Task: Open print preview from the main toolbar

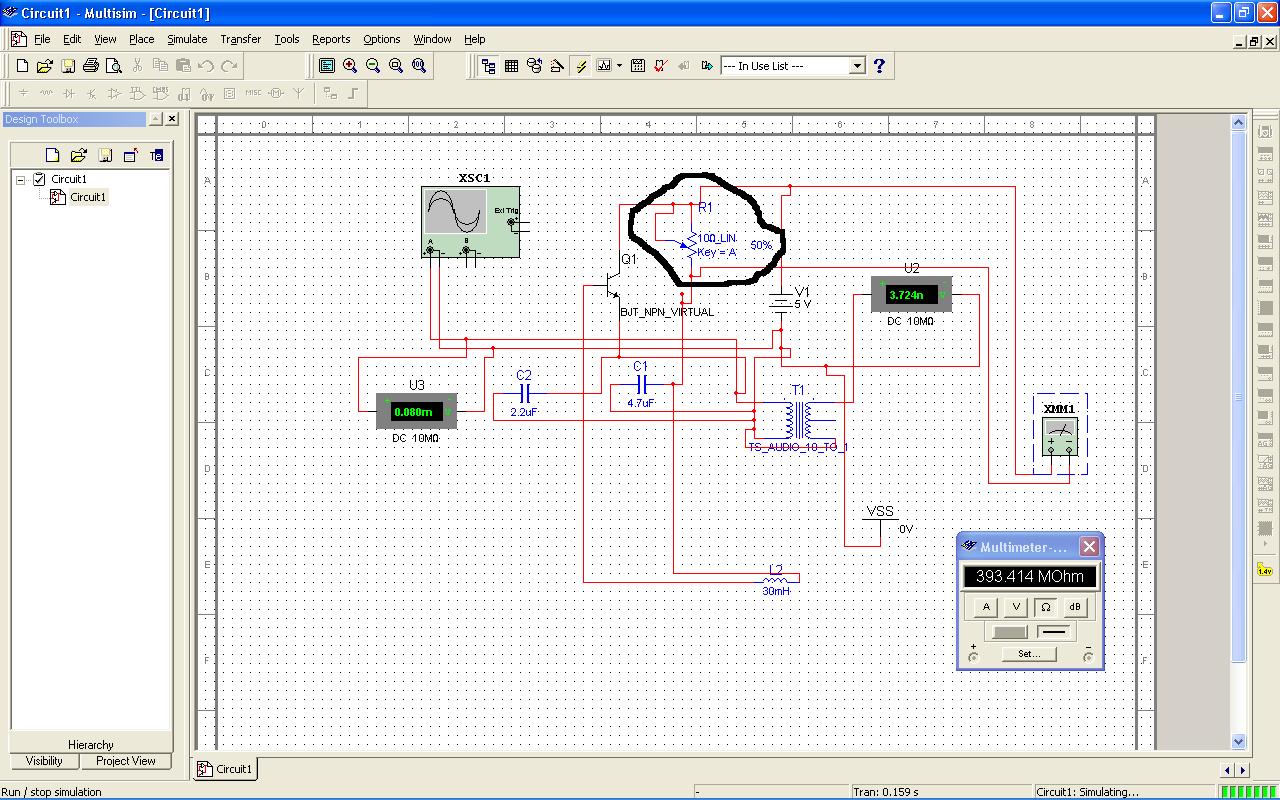Action: [x=114, y=66]
